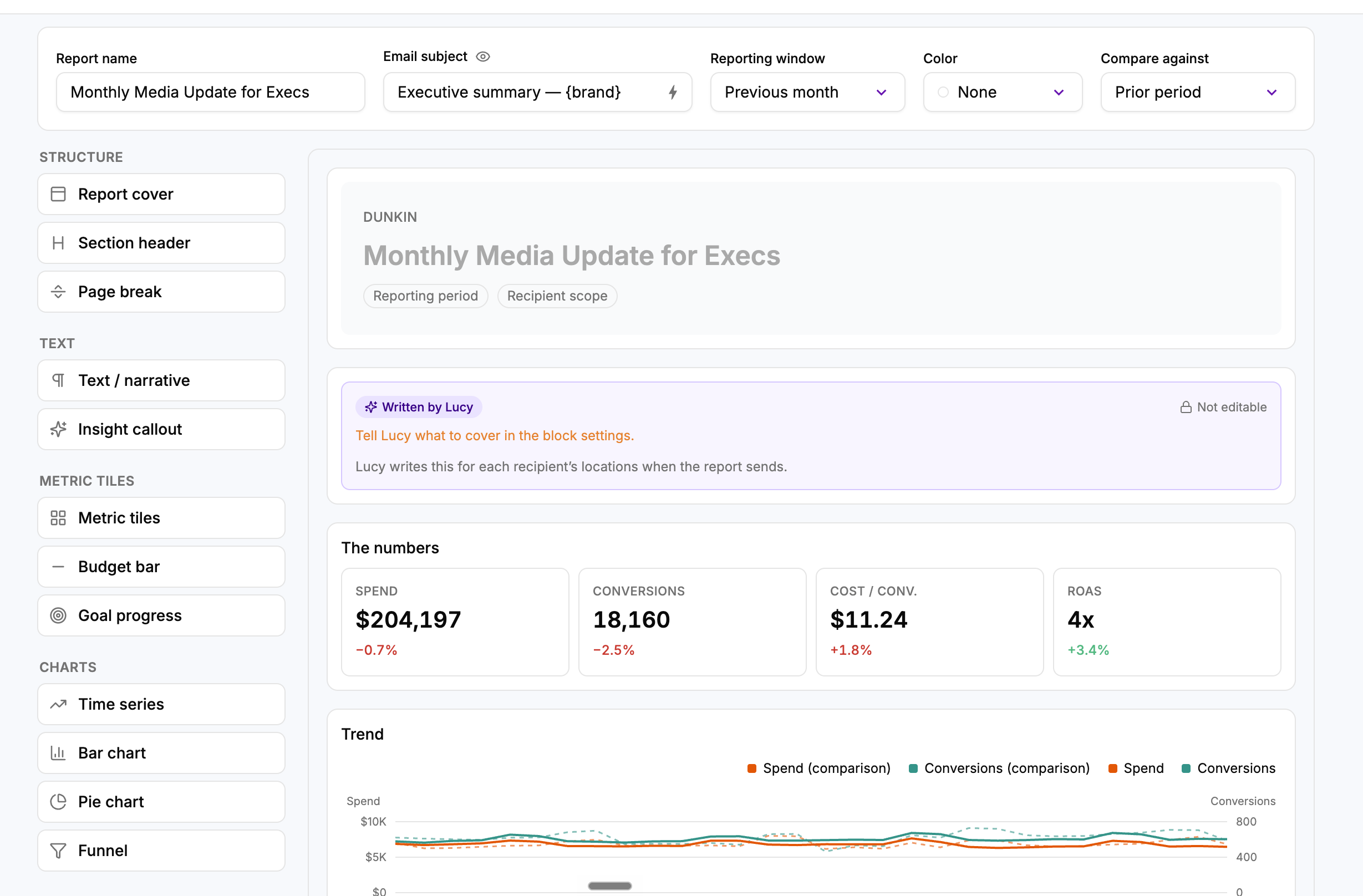Click the Goal progress target icon
The image size is (1363, 896).
58,615
